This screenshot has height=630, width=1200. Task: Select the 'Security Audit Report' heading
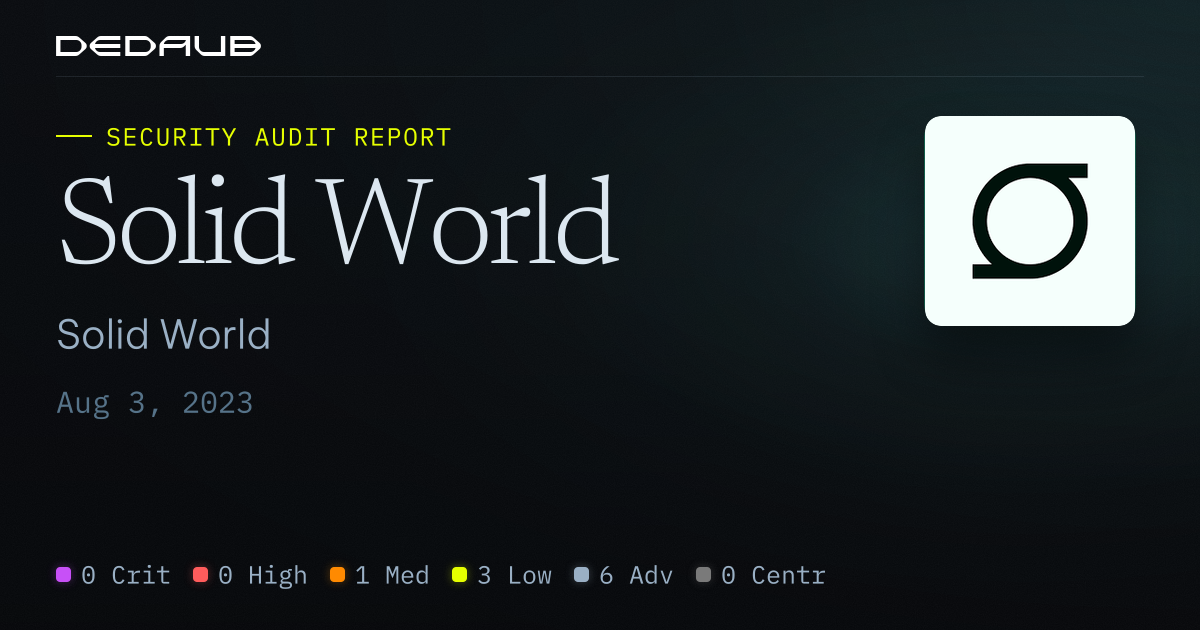coord(279,137)
